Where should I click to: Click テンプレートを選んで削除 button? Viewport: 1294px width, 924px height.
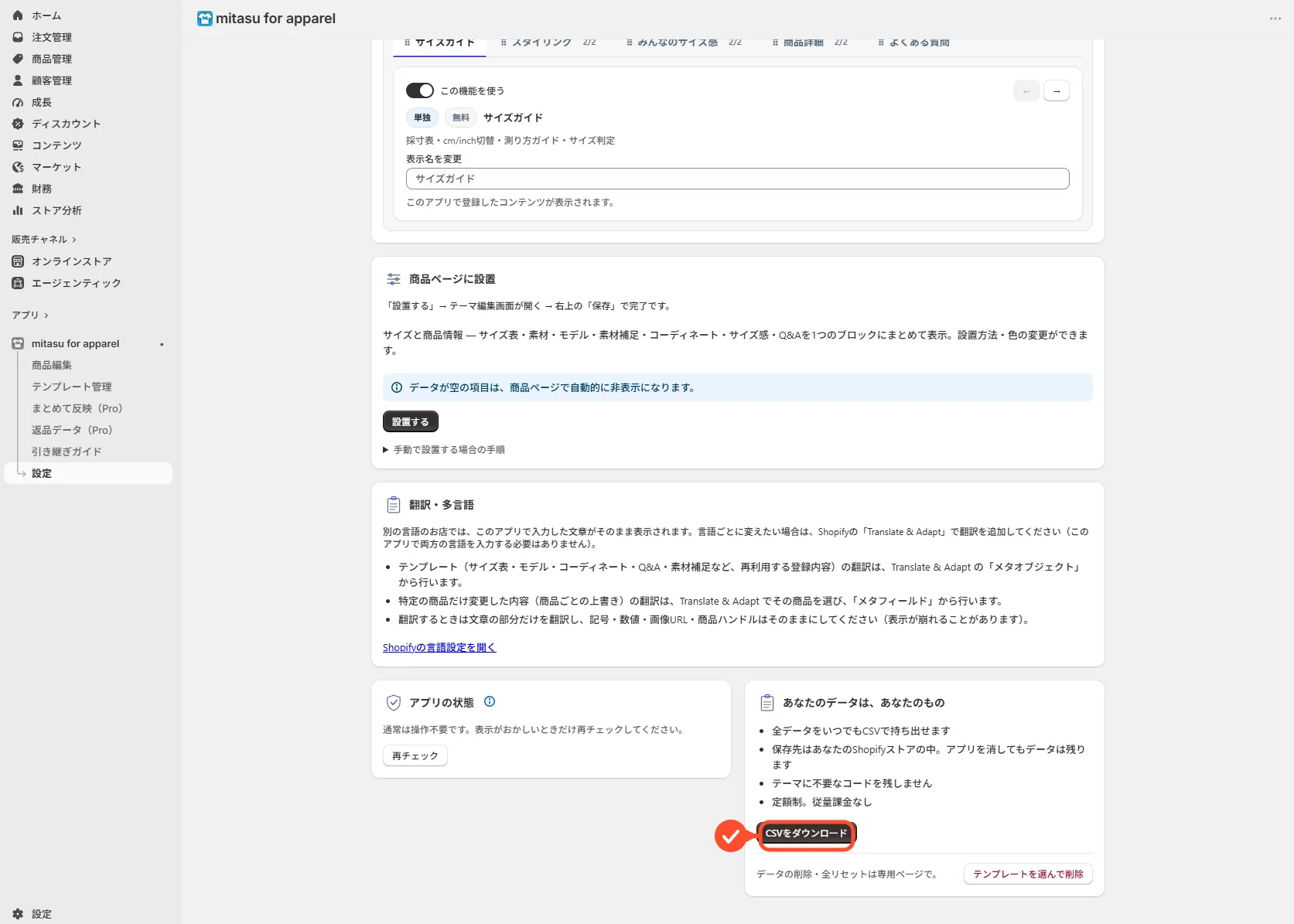[1028, 874]
